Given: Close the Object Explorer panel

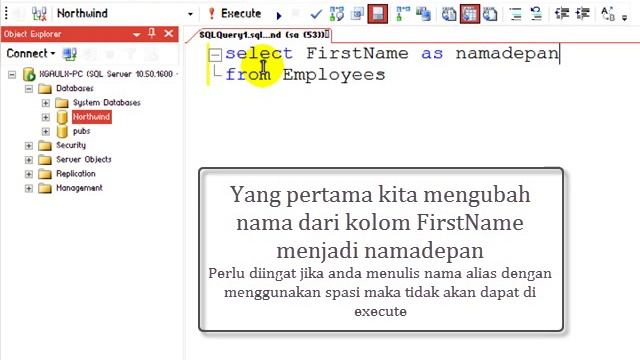Looking at the screenshot, I should 169,33.
